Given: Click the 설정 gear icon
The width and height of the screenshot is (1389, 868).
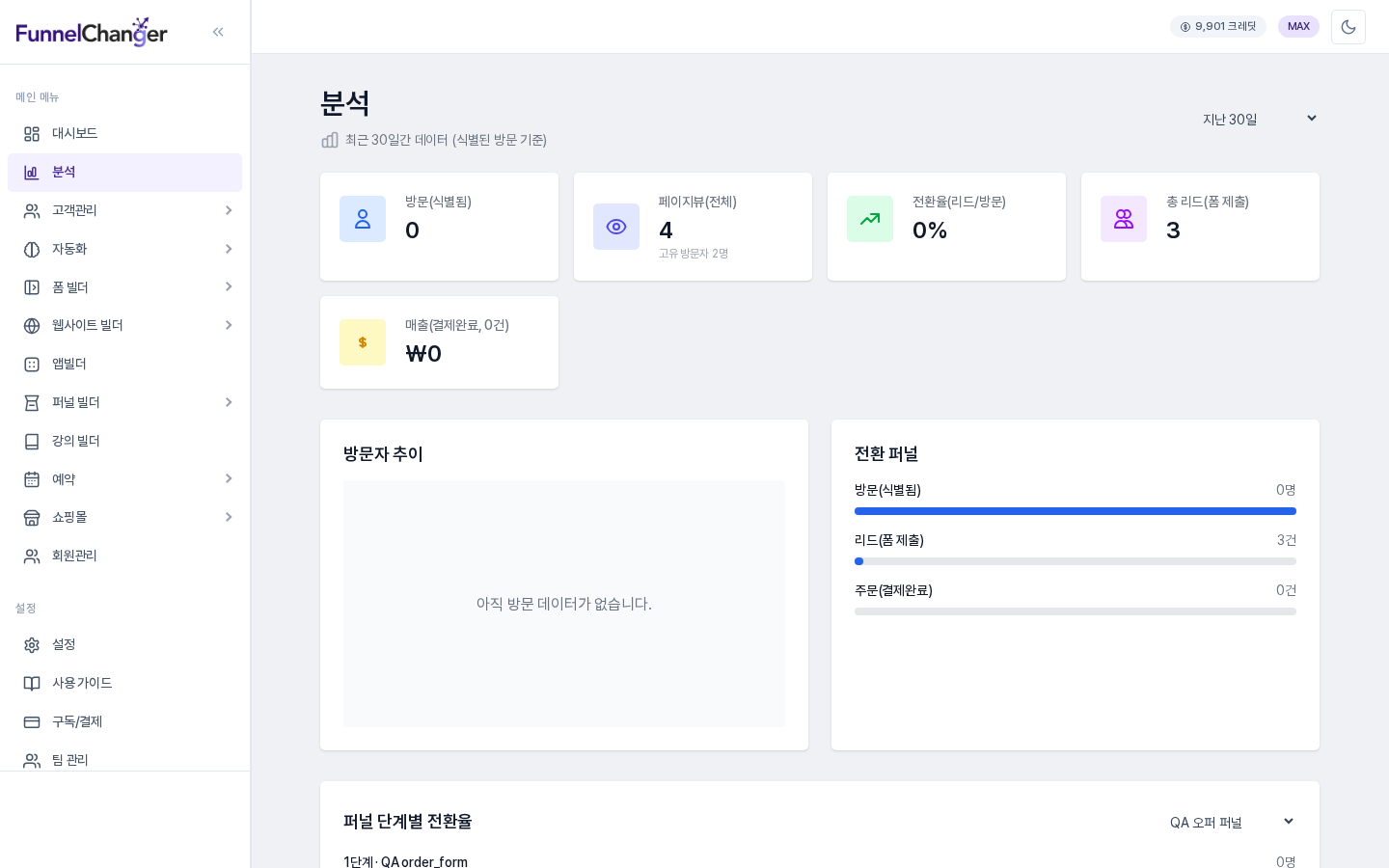Looking at the screenshot, I should pos(32,645).
